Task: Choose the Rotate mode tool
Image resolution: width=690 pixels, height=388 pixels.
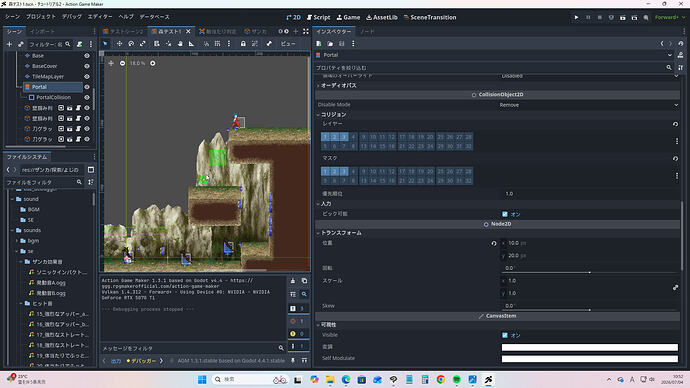Action: [x=131, y=44]
